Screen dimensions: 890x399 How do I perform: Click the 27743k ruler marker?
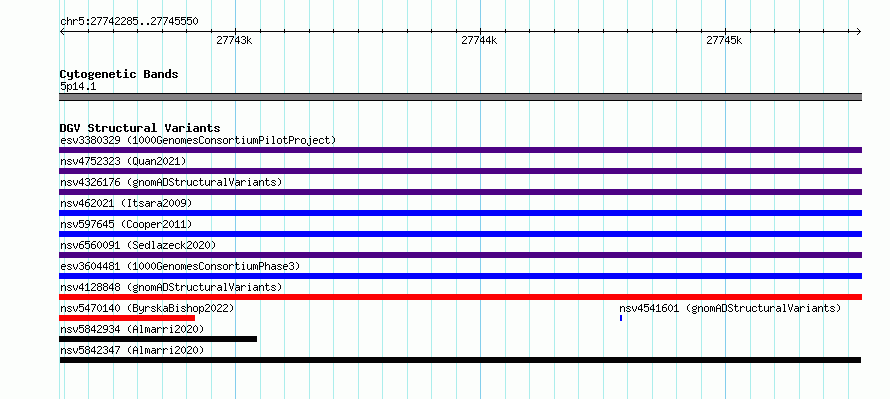[234, 40]
